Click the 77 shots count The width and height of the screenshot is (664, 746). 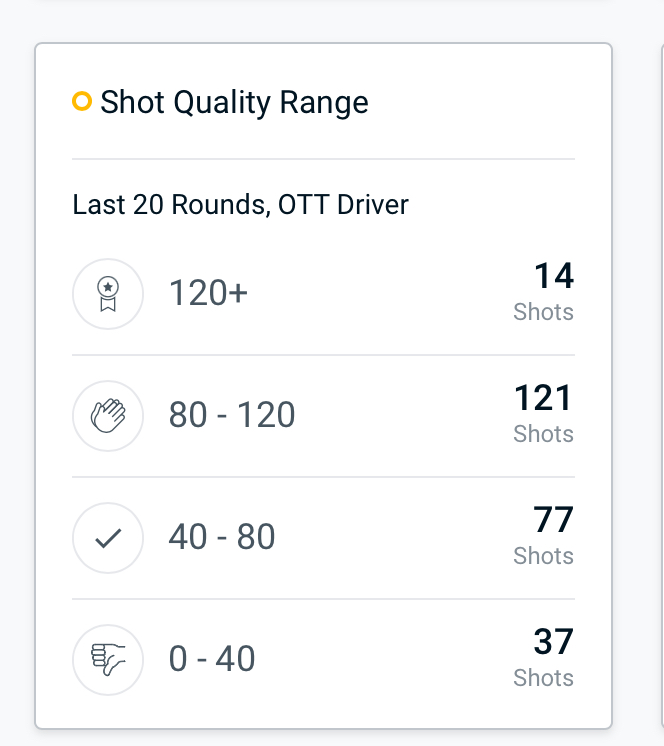tap(553, 520)
